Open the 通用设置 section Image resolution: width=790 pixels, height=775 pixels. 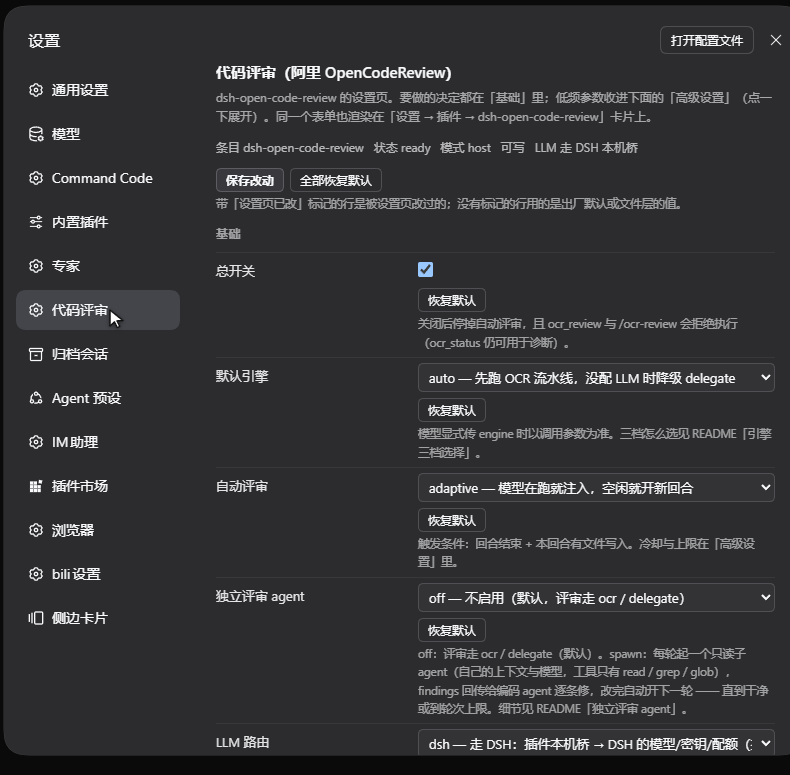tap(98, 90)
